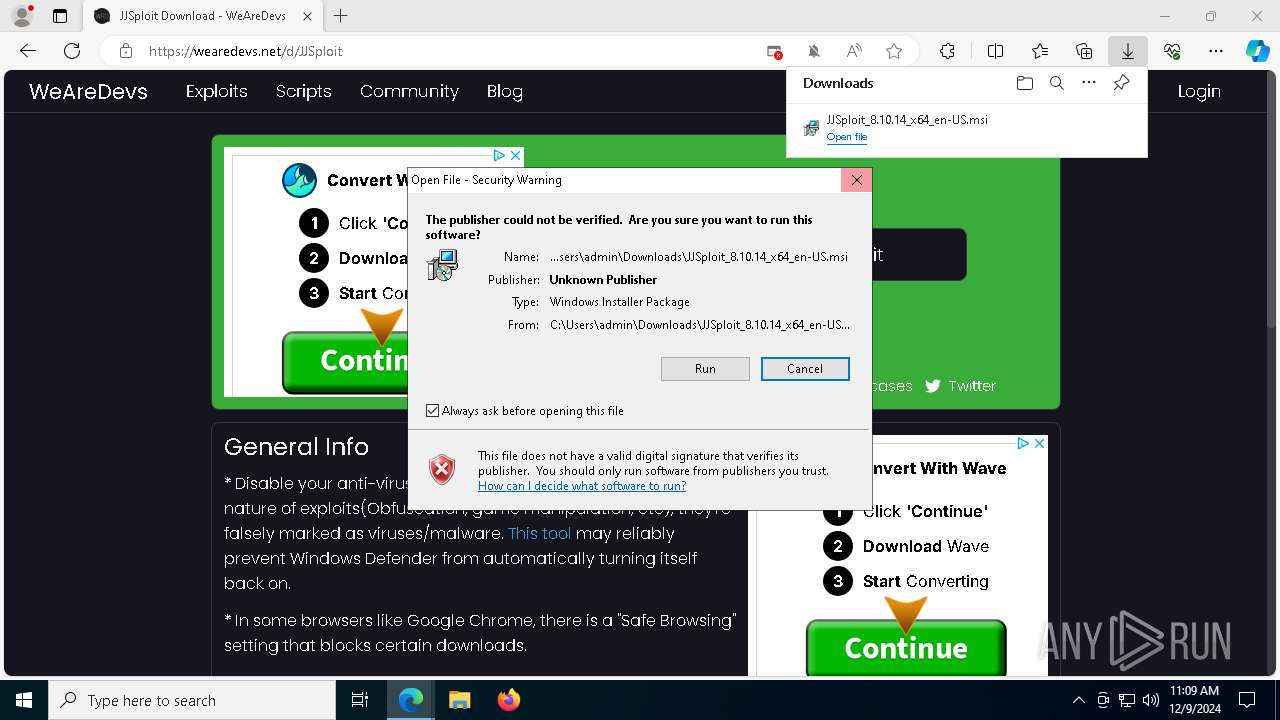1280x720 pixels.
Task: Open the downloads folder icon
Action: (x=1024, y=83)
